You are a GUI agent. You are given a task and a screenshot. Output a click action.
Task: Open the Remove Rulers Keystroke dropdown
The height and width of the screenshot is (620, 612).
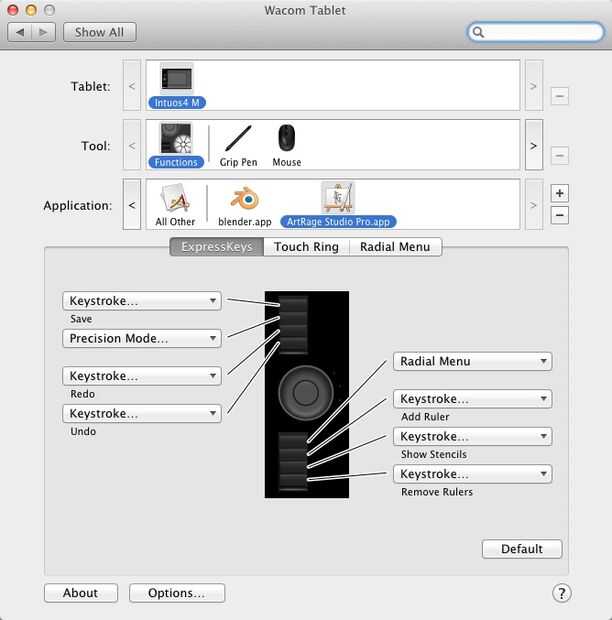pos(472,474)
